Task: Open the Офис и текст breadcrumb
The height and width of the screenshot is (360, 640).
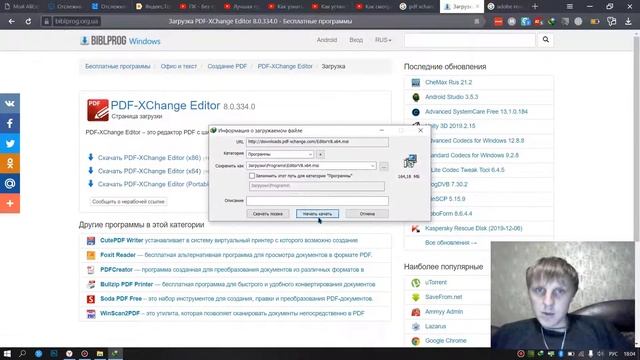Action: [179, 66]
